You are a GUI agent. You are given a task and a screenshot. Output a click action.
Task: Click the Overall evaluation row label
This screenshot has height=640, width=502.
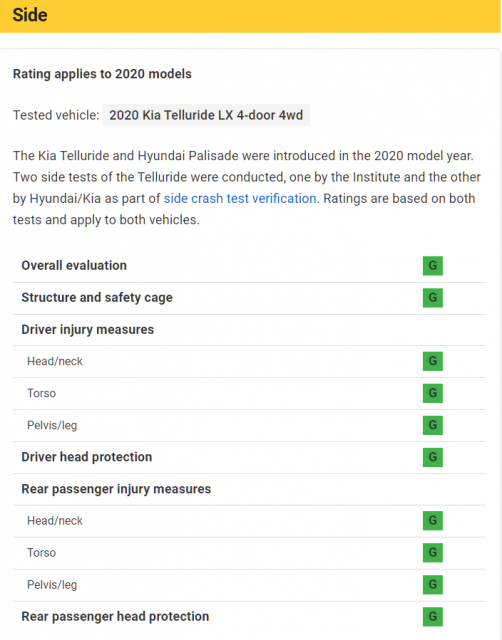click(74, 265)
